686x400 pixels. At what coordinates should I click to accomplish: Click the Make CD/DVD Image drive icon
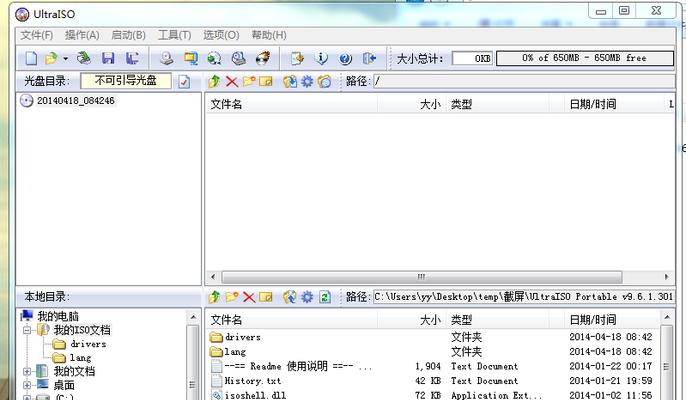click(x=166, y=58)
